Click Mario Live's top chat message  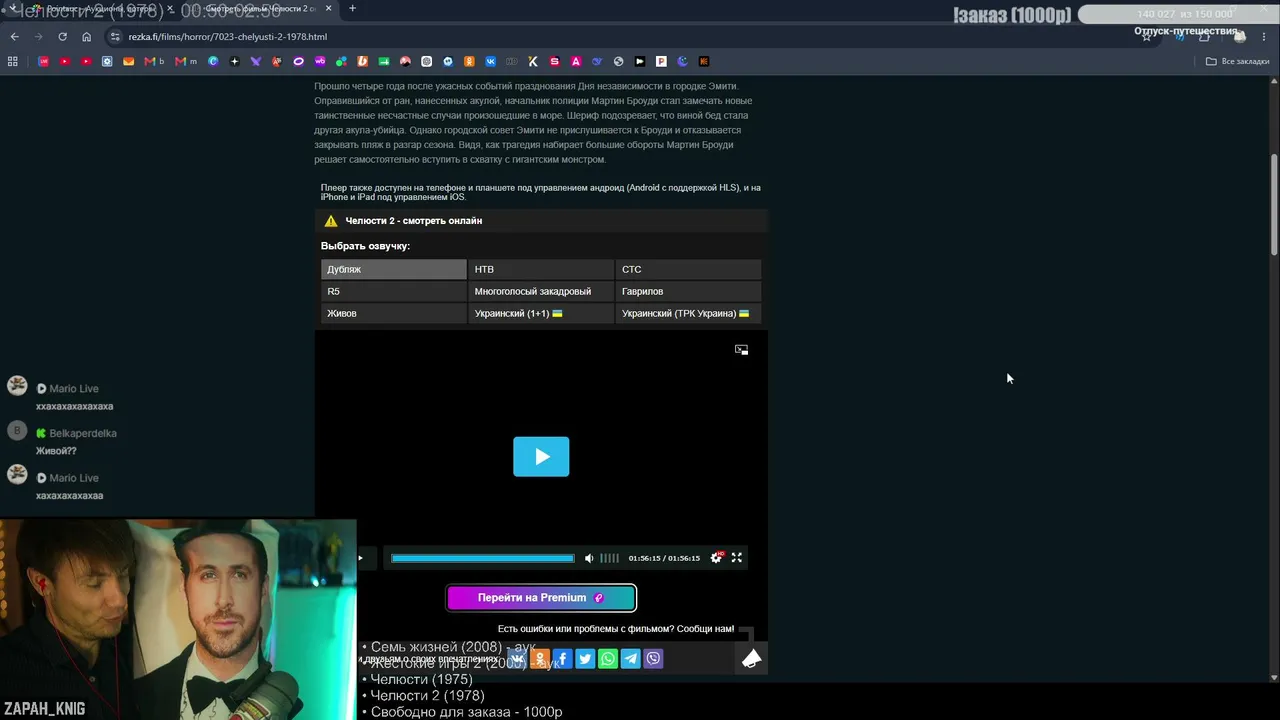click(x=74, y=407)
